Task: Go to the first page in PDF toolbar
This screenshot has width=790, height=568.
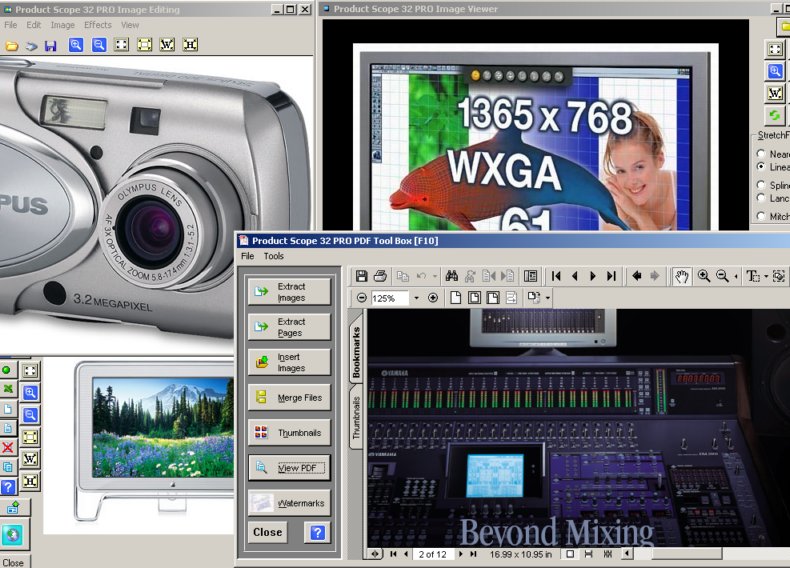Action: pyautogui.click(x=556, y=276)
